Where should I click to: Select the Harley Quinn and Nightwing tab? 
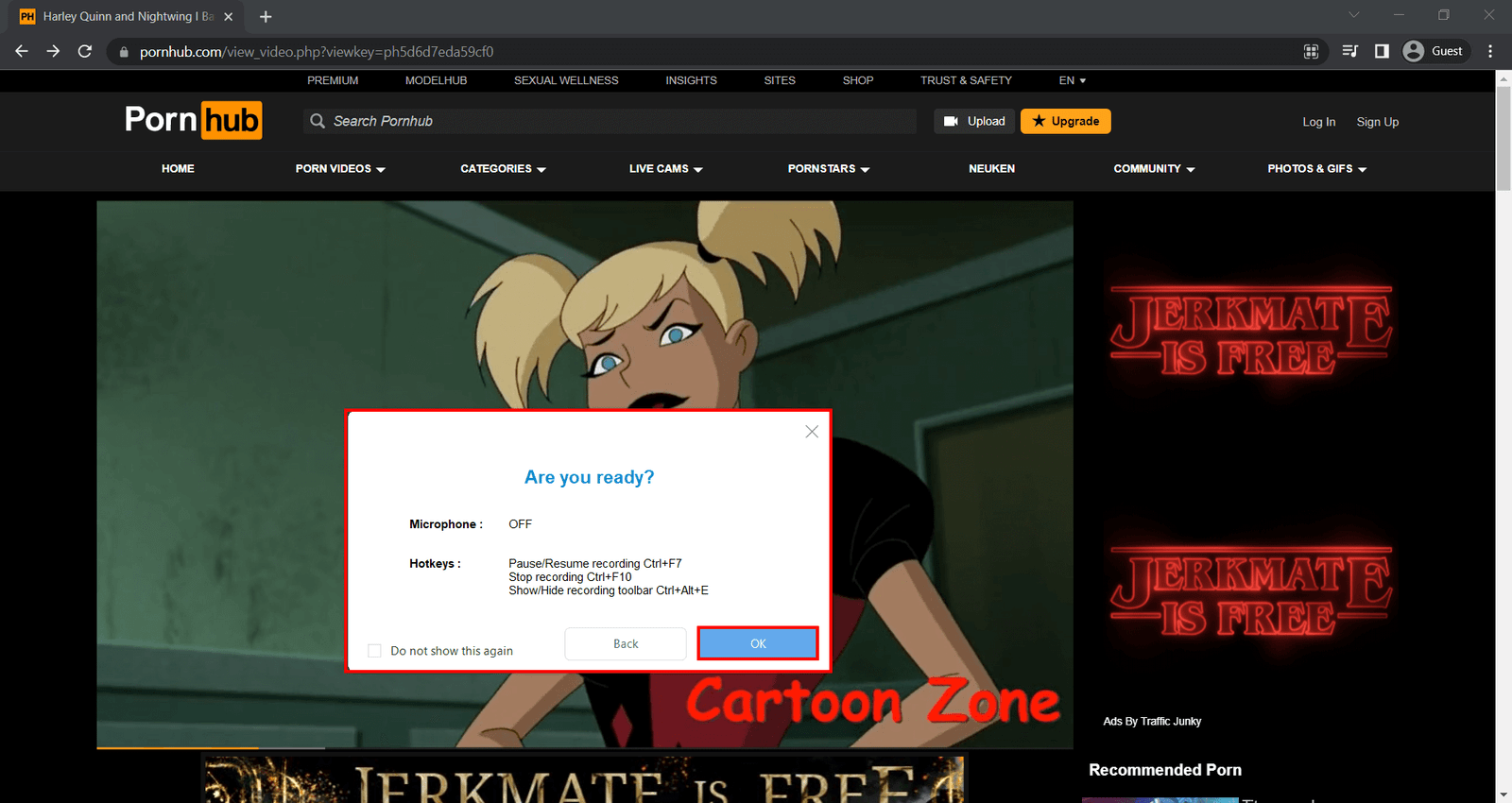click(x=128, y=17)
